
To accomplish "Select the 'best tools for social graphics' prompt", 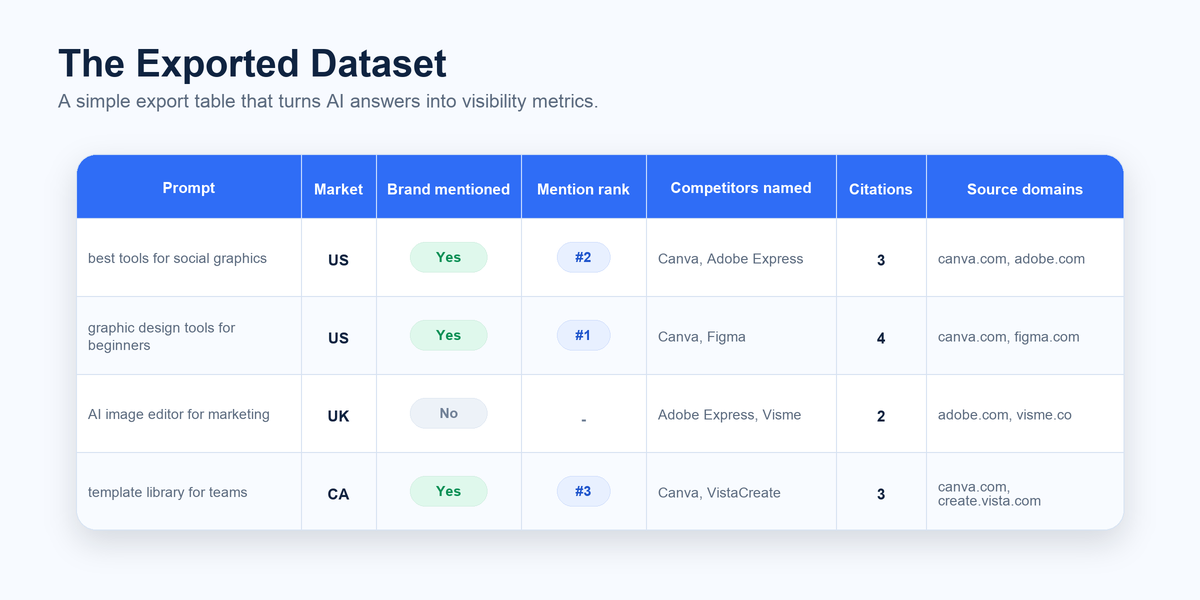I will coord(177,258).
